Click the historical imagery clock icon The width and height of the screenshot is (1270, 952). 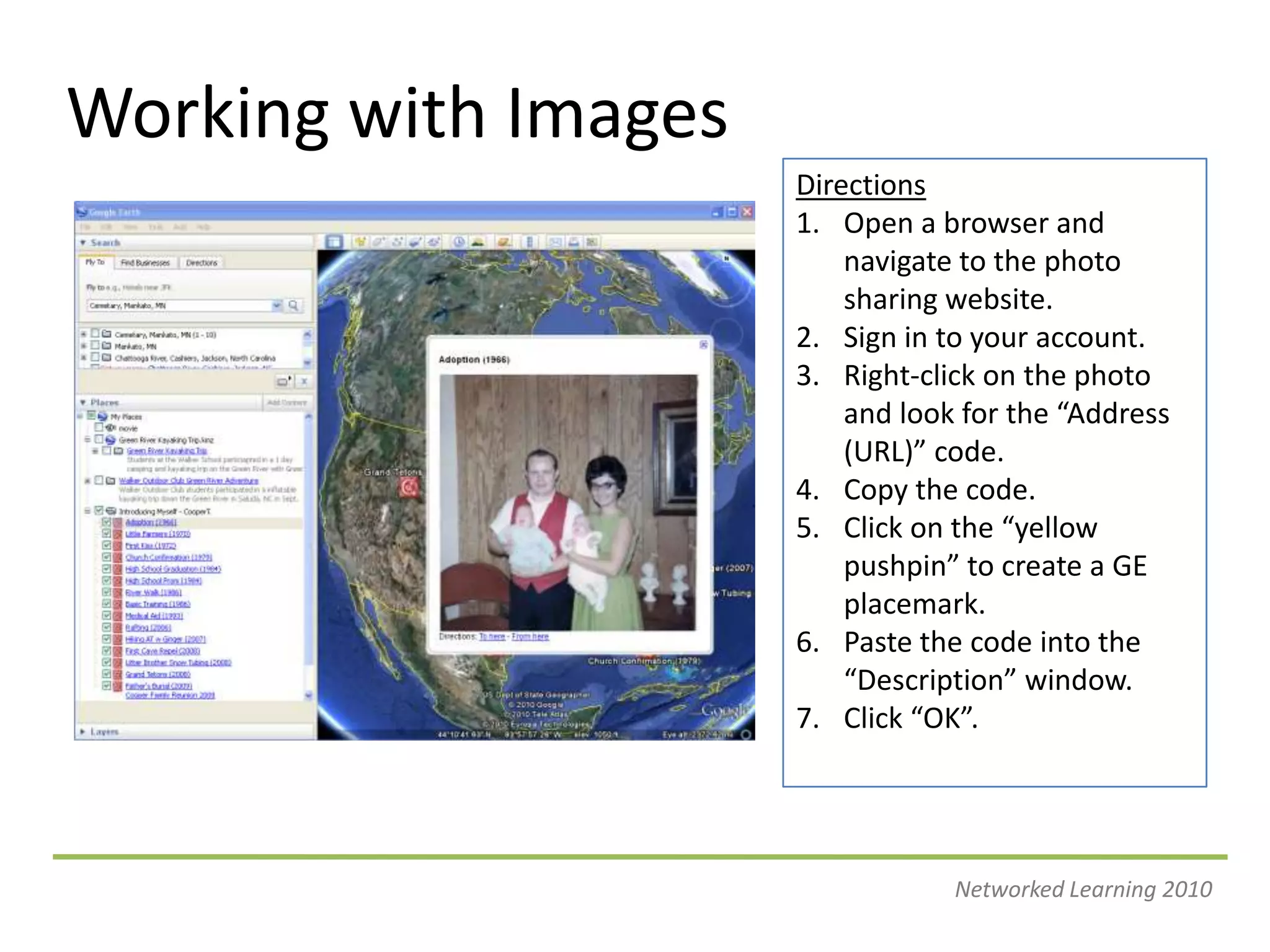(458, 242)
